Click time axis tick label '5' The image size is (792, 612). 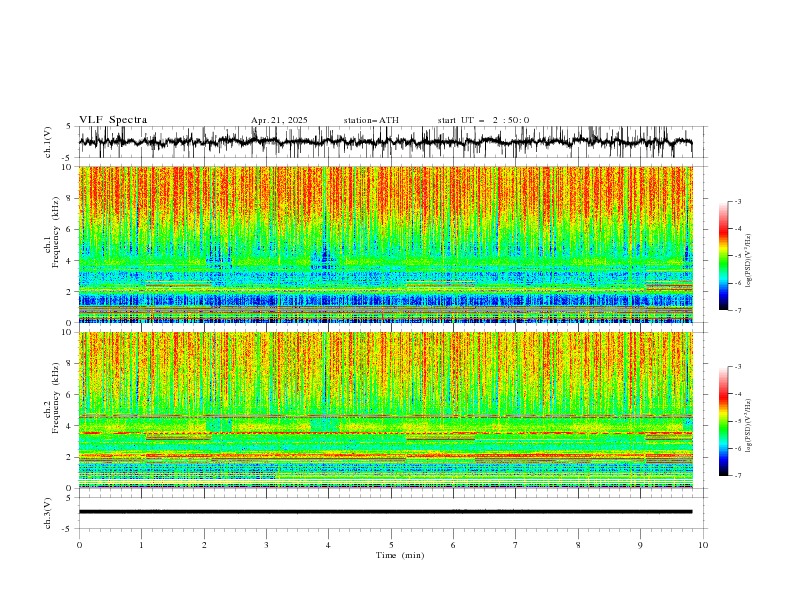pyautogui.click(x=391, y=545)
